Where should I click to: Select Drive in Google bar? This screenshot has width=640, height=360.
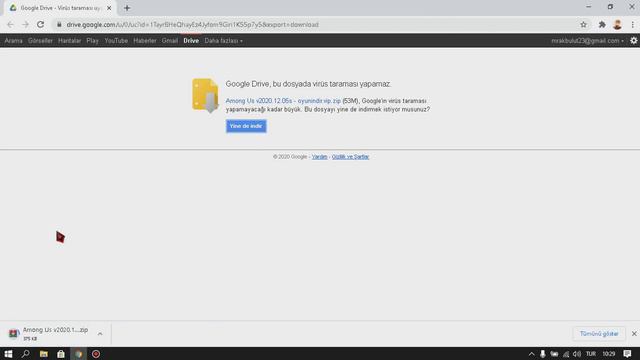(191, 41)
